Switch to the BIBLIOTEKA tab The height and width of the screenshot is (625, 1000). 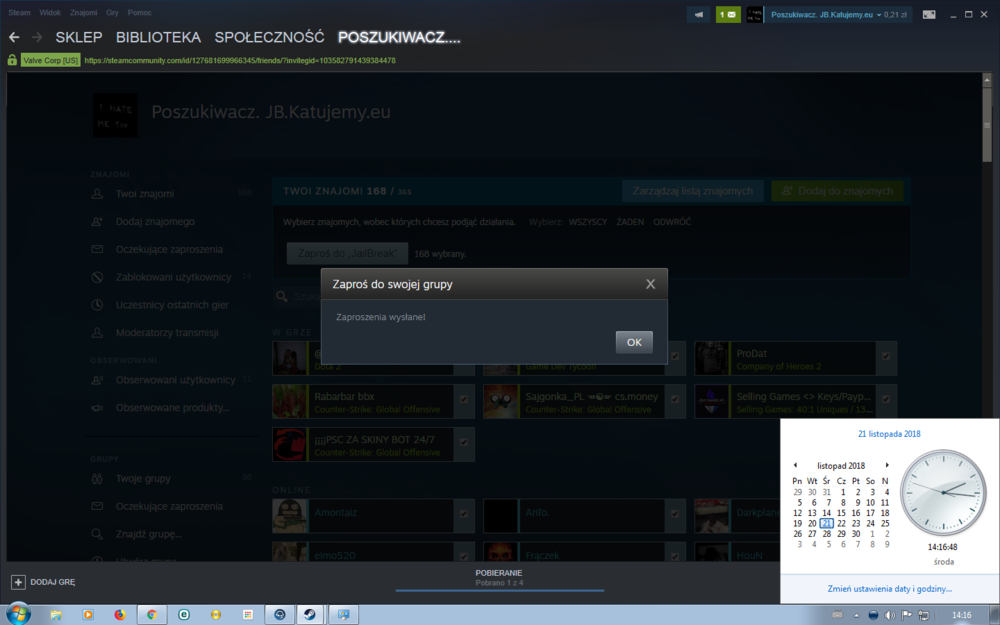tap(158, 38)
